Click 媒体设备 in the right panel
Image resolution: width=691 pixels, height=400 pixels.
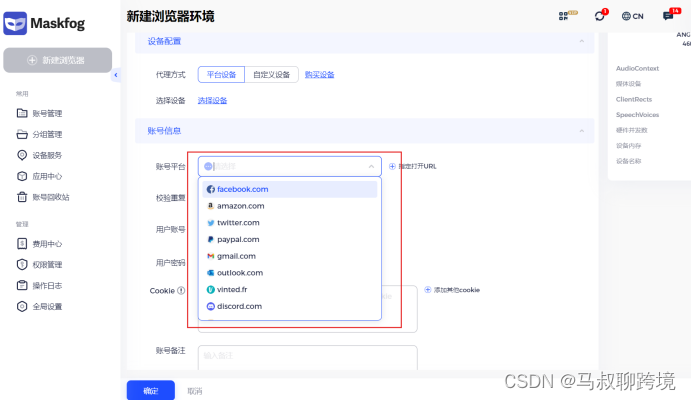[x=628, y=84]
